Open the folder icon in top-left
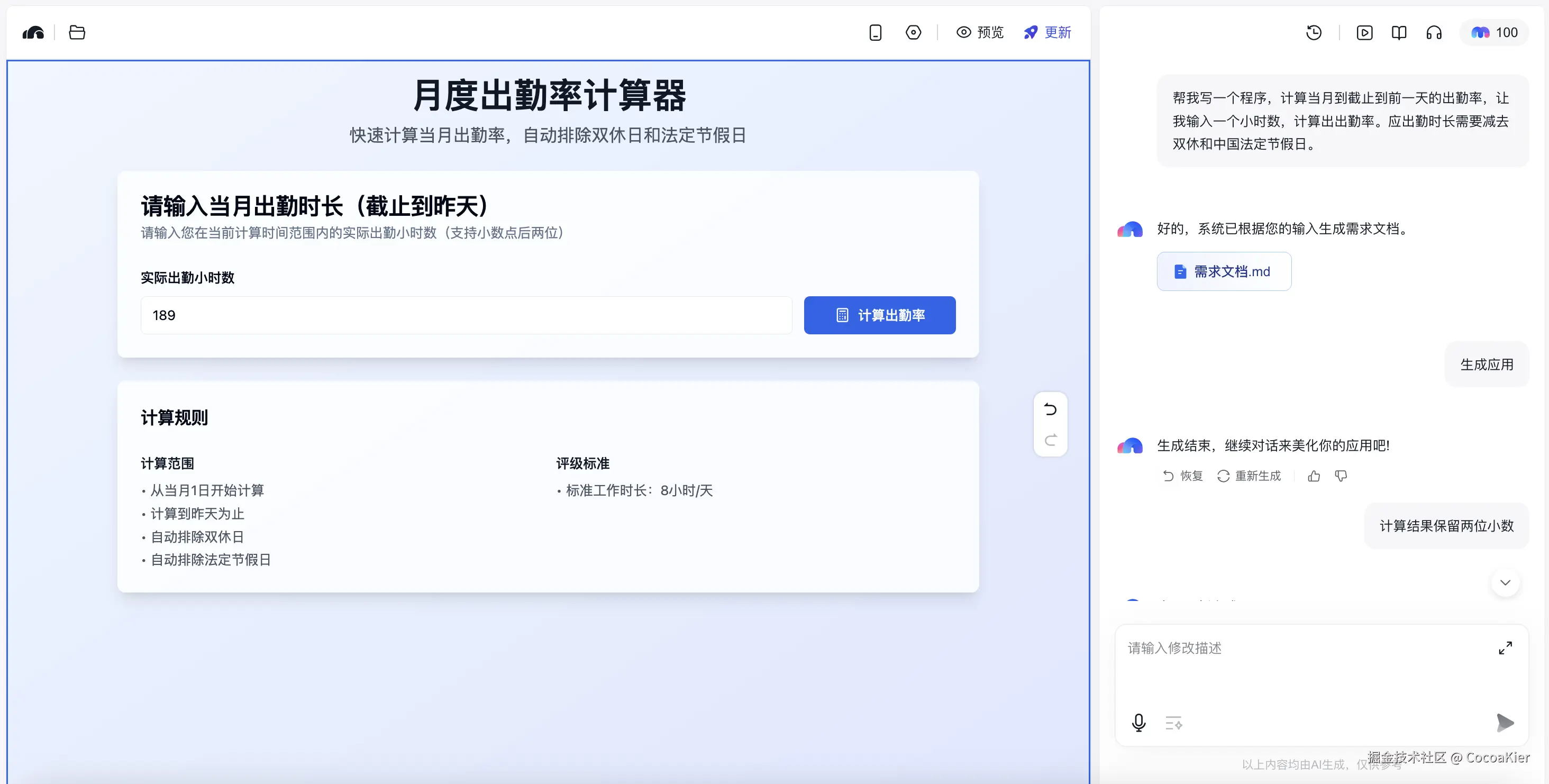1549x784 pixels. point(77,32)
